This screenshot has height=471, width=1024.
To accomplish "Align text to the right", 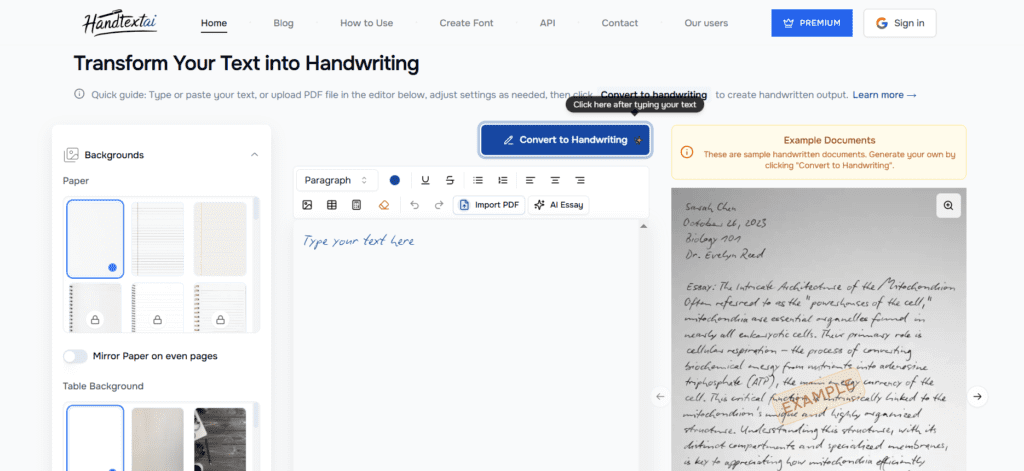I will [580, 180].
